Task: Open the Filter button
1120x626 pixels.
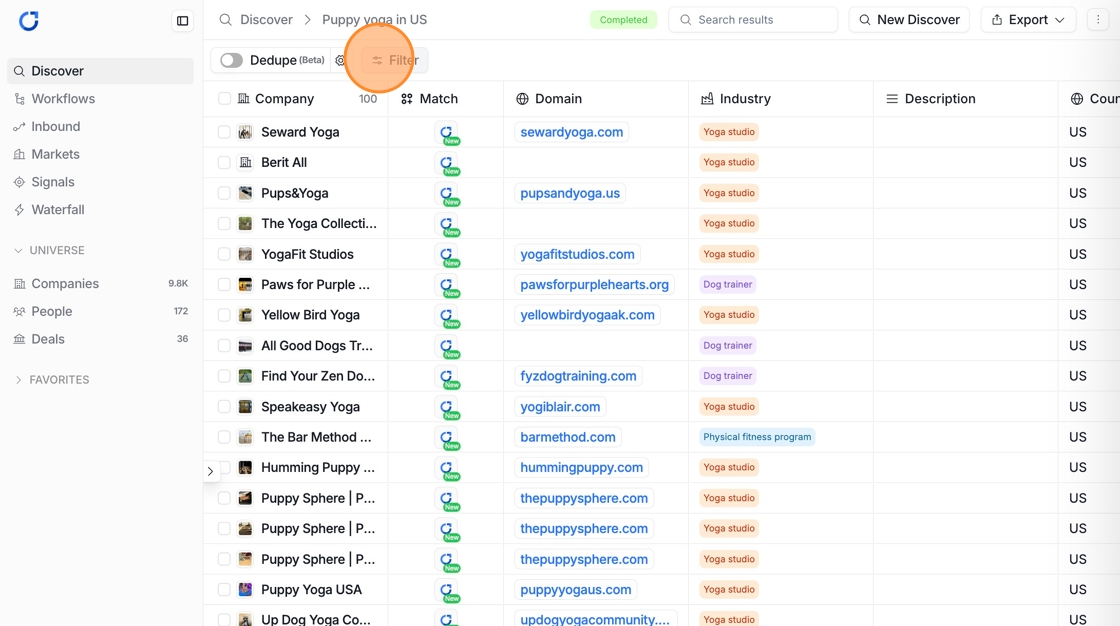Action: (394, 61)
